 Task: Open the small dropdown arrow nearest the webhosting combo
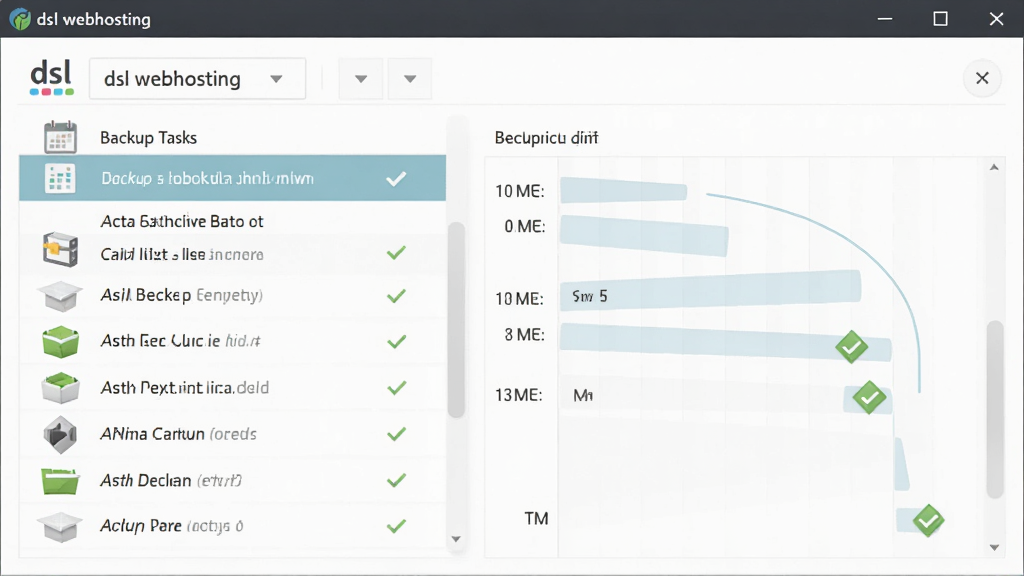360,79
